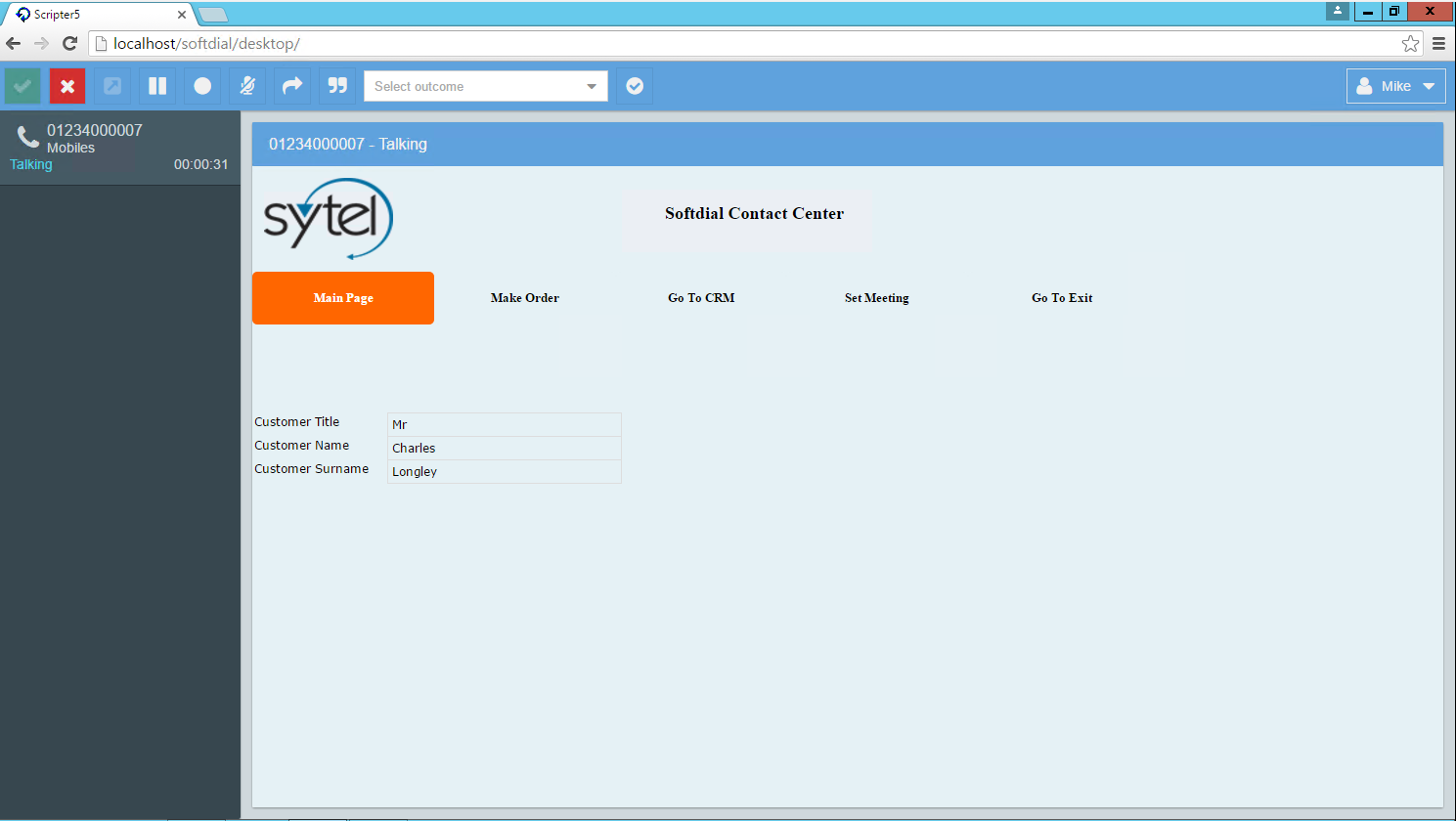
Task: Click the Customer Title field with Mr
Action: [505, 424]
